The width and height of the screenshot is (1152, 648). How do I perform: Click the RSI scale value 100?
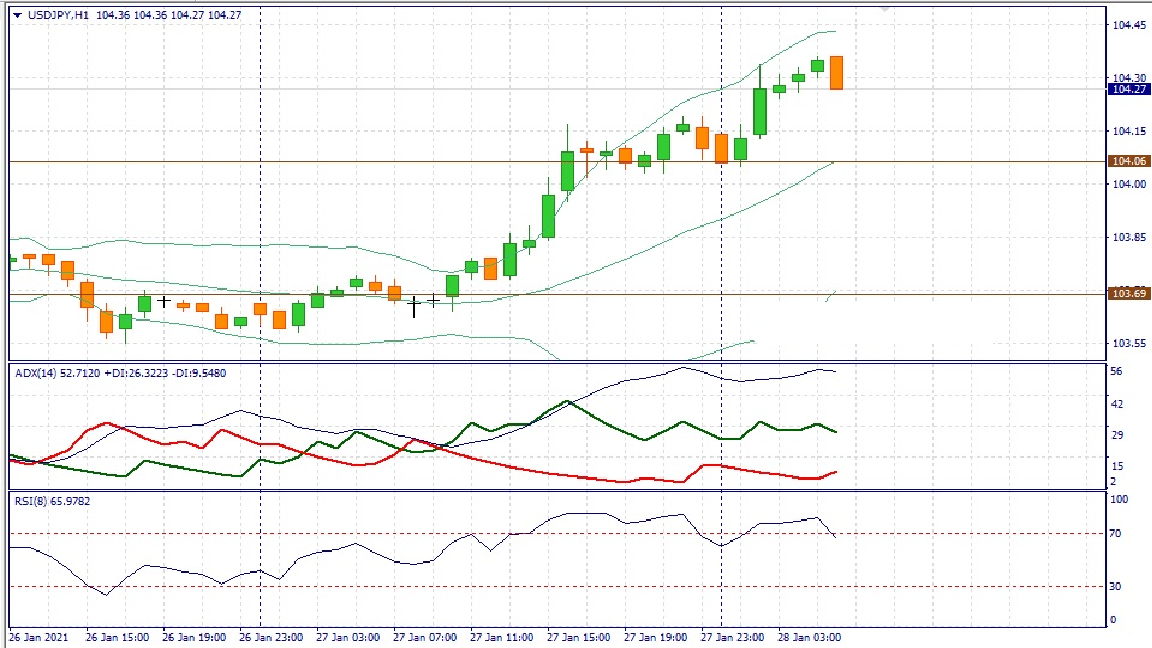[1120, 499]
